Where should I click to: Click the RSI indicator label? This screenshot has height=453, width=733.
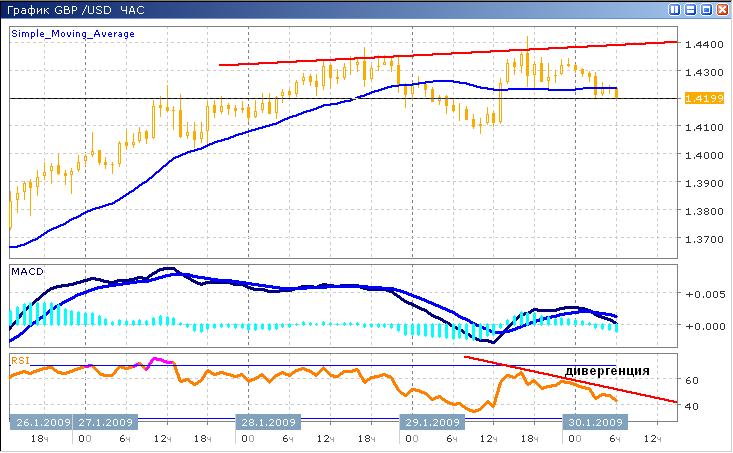coord(19,358)
